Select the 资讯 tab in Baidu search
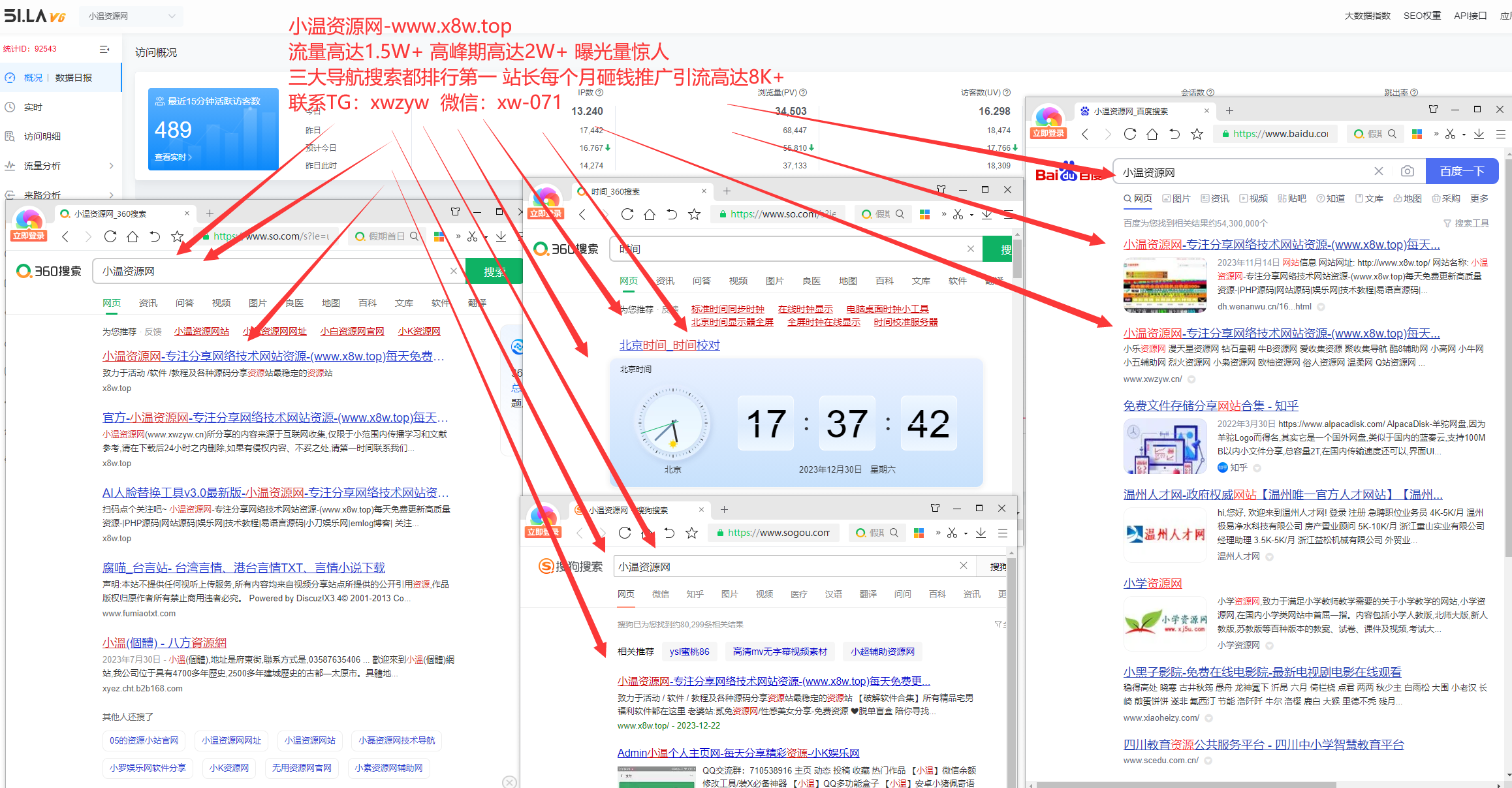This screenshot has width=1512, height=788. (x=1215, y=198)
